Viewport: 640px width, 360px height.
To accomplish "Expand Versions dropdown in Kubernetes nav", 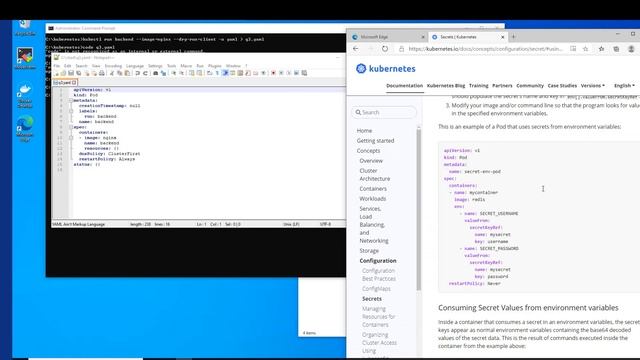I will pyautogui.click(x=593, y=86).
